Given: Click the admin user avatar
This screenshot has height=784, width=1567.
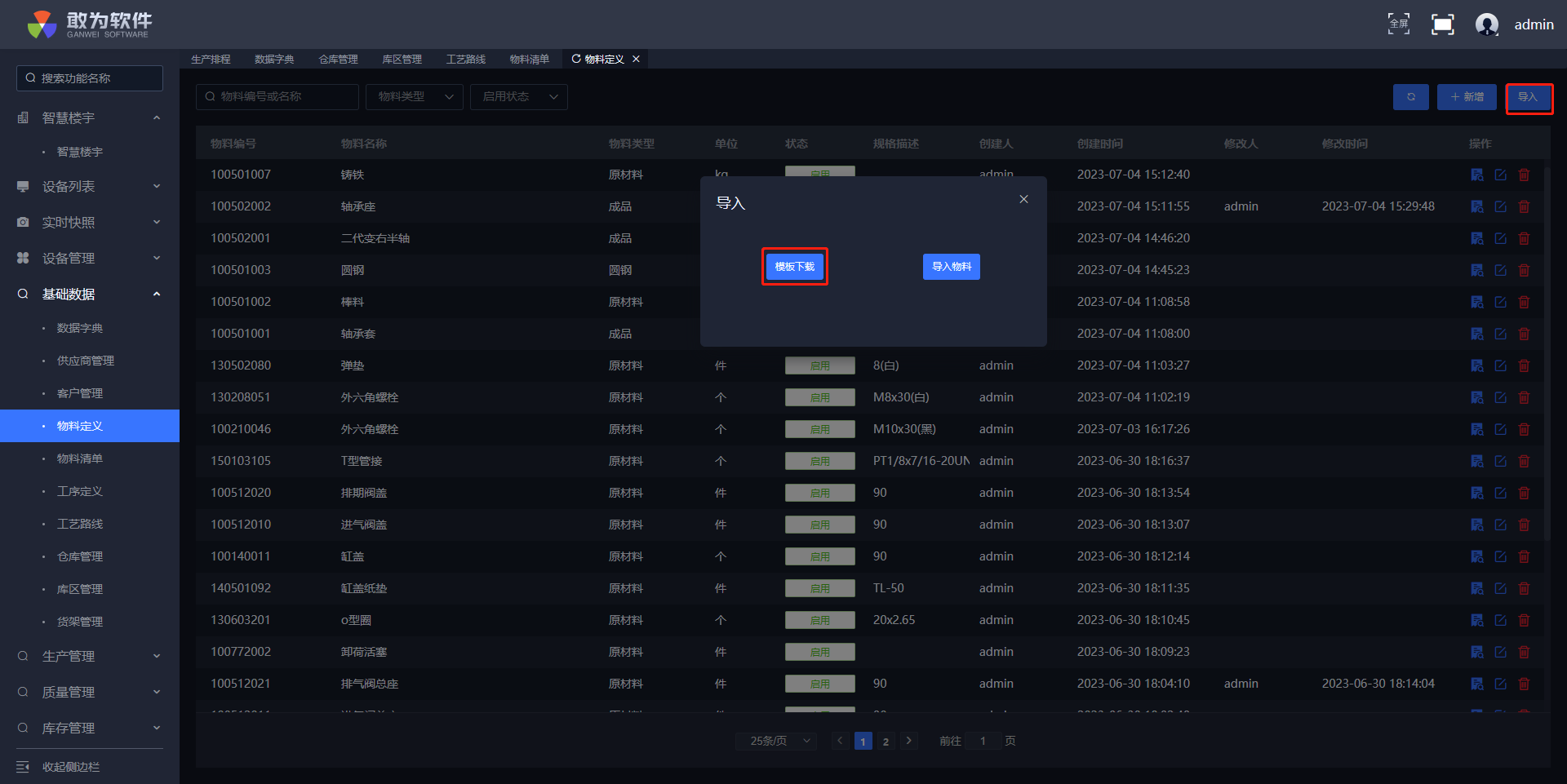Looking at the screenshot, I should pyautogui.click(x=1486, y=24).
